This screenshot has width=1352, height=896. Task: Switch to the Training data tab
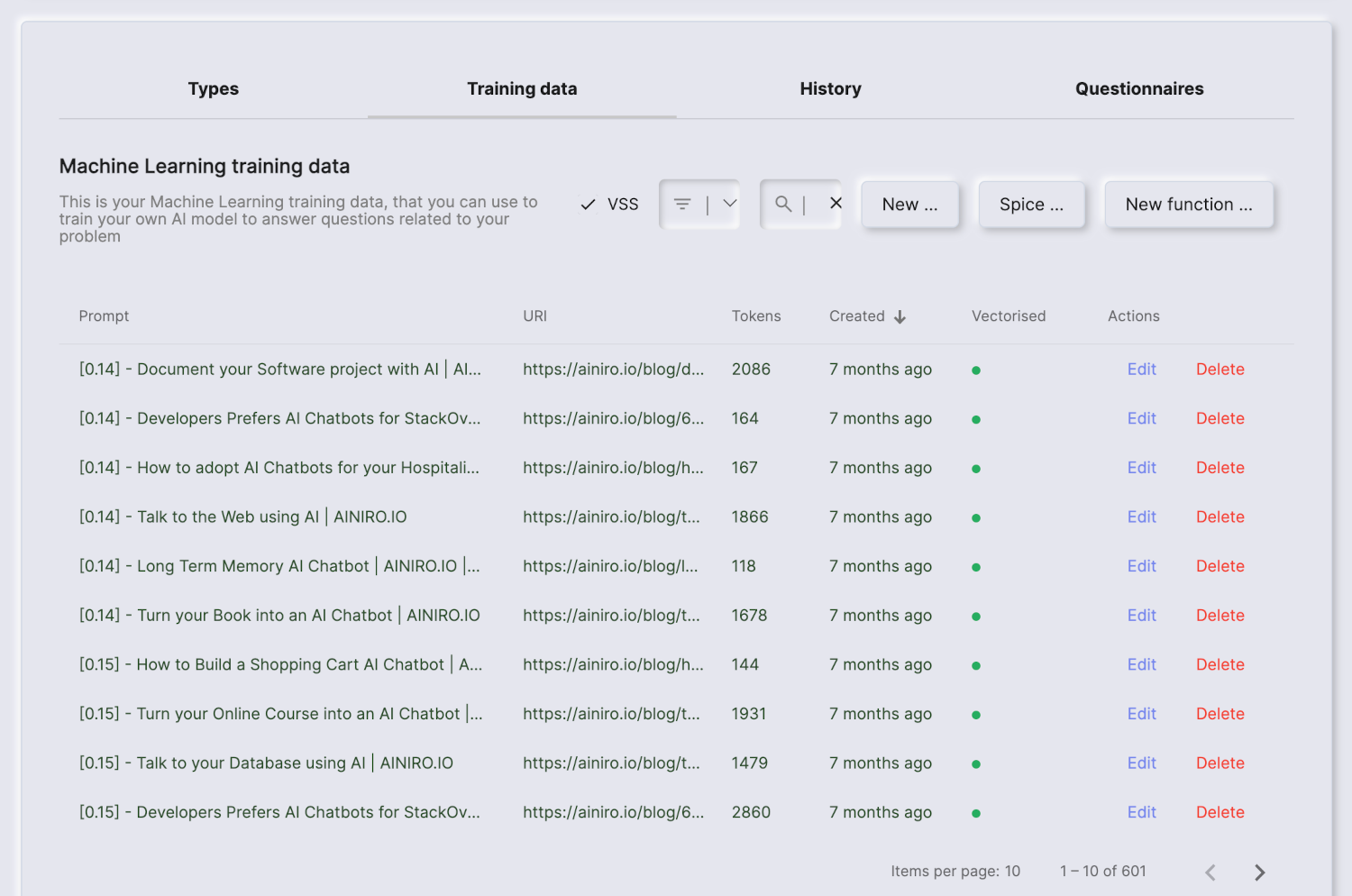pos(522,88)
